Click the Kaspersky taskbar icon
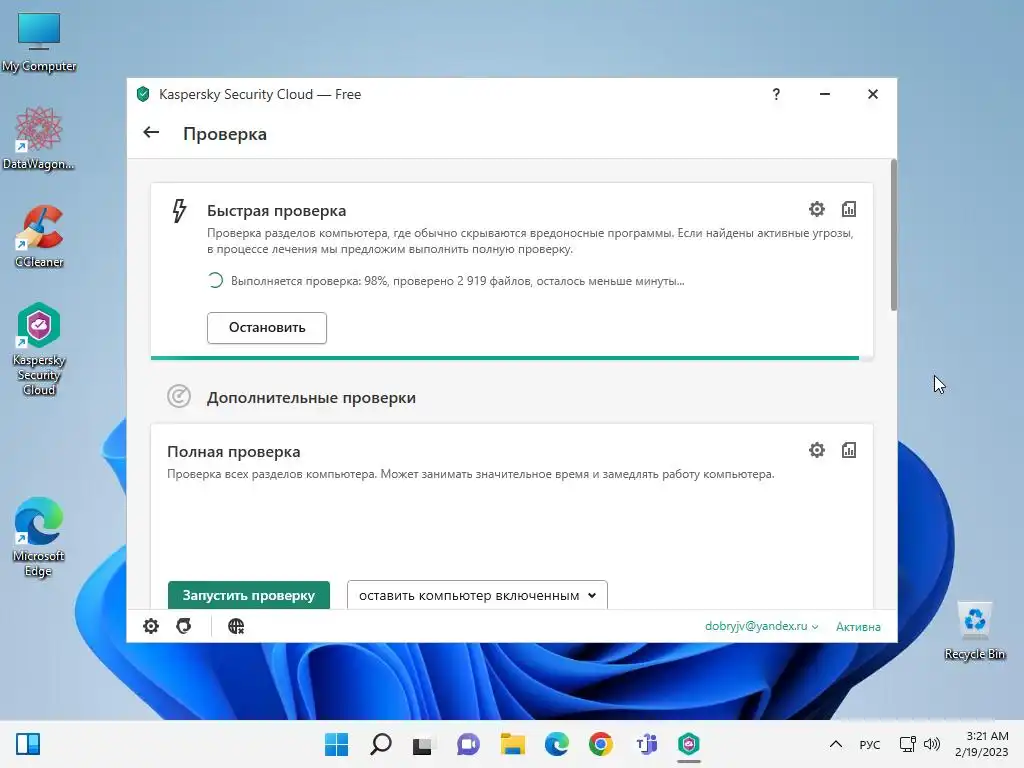1024x768 pixels. click(689, 744)
